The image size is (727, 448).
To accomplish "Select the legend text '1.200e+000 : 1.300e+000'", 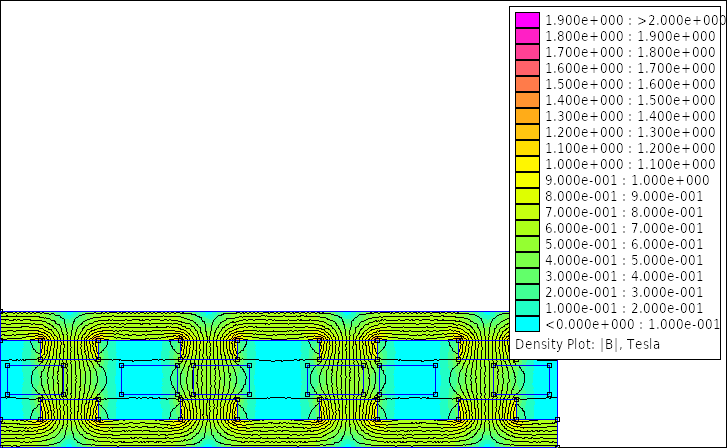I will (630, 132).
